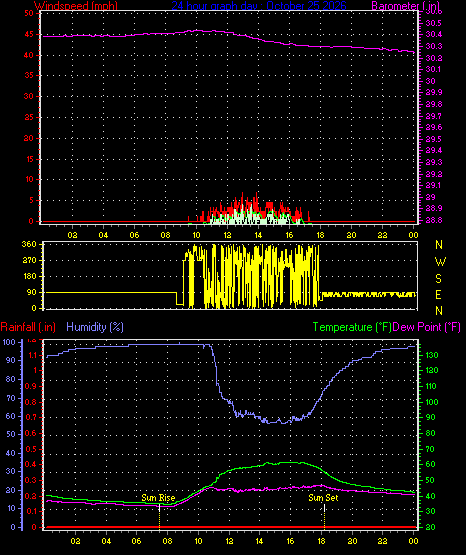Click the '28.9' barometer axis value
This screenshot has width=466, height=555.
433,208
